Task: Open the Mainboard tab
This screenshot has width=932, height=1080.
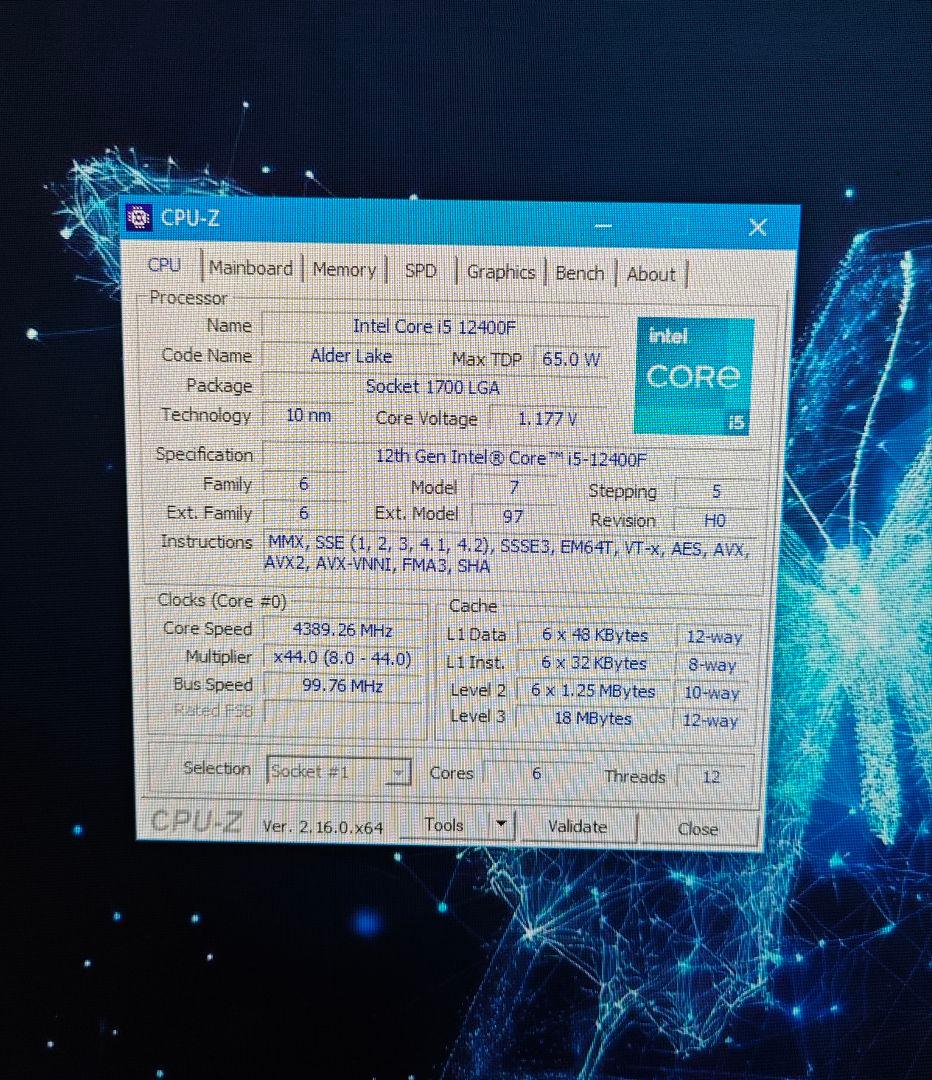Action: tap(251, 268)
